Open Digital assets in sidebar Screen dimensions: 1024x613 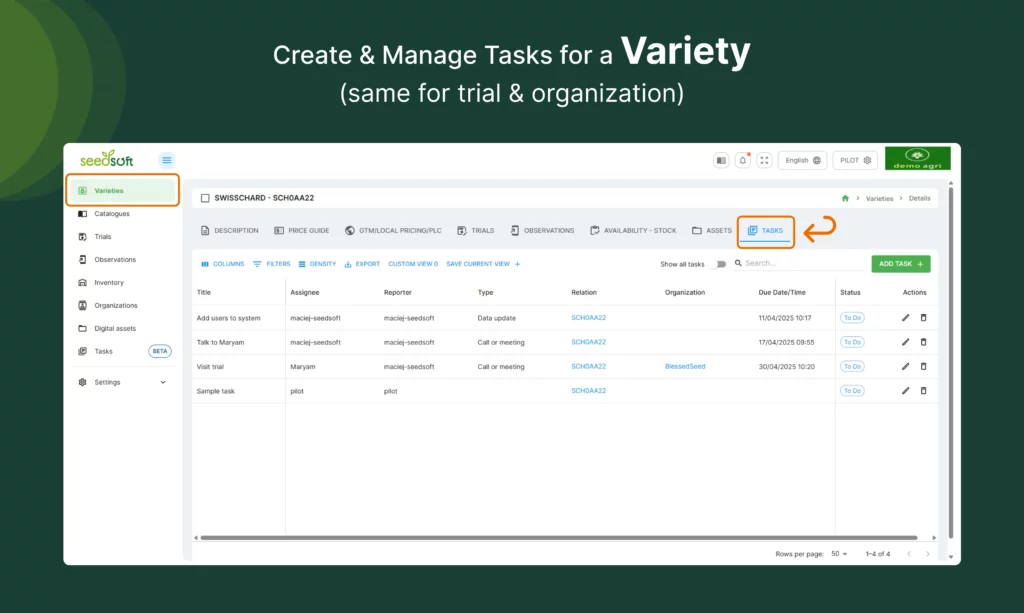tap(122, 328)
